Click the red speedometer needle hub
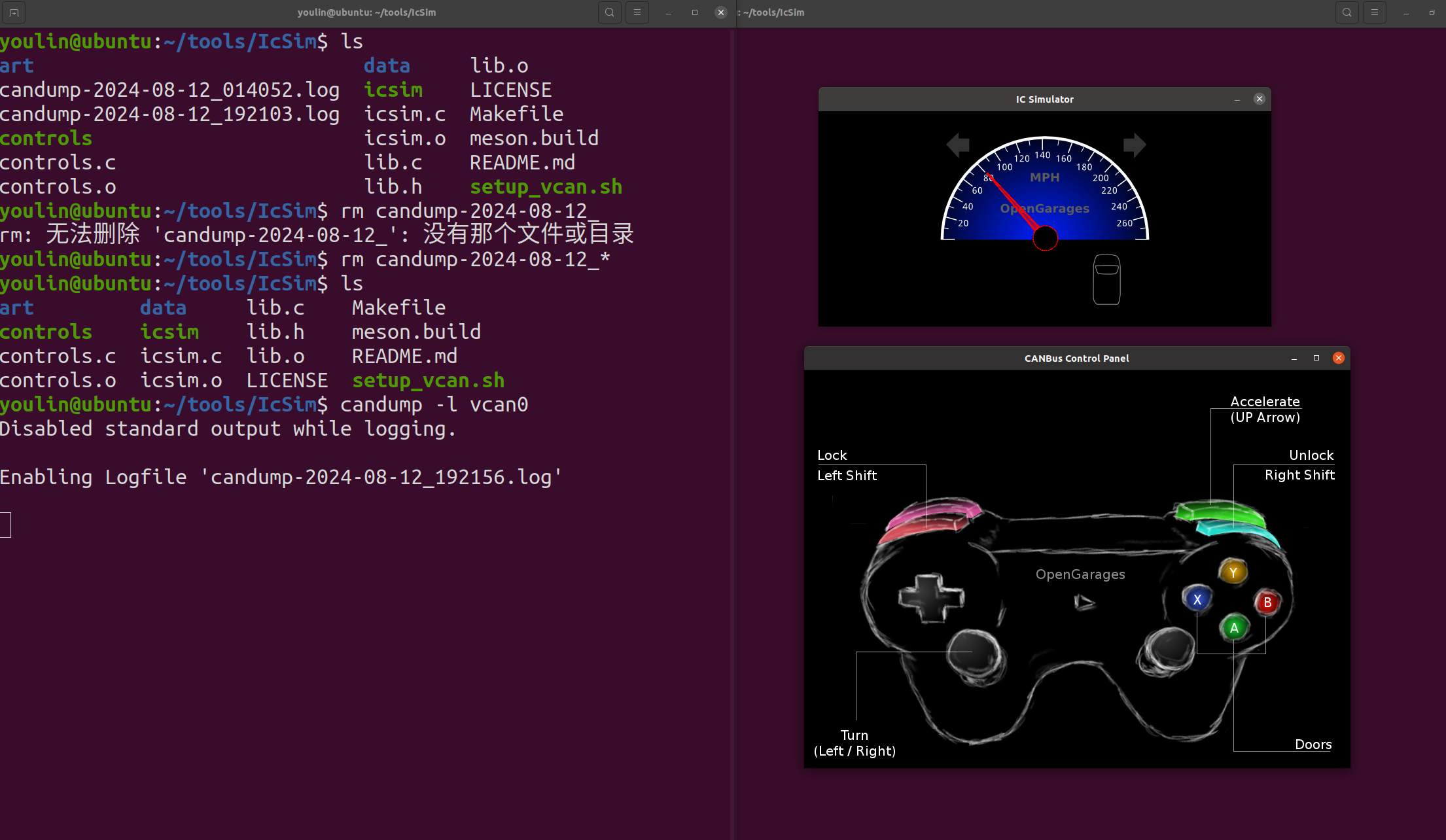This screenshot has width=1446, height=840. [1045, 238]
